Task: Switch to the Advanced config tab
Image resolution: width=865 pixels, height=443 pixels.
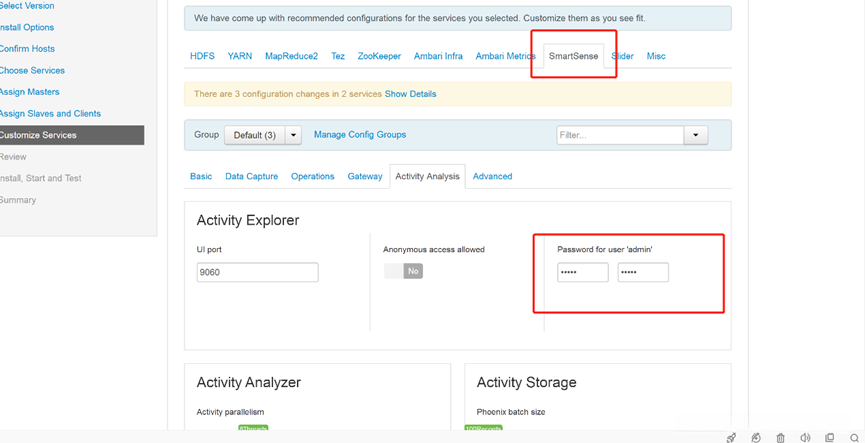Action: click(x=492, y=176)
